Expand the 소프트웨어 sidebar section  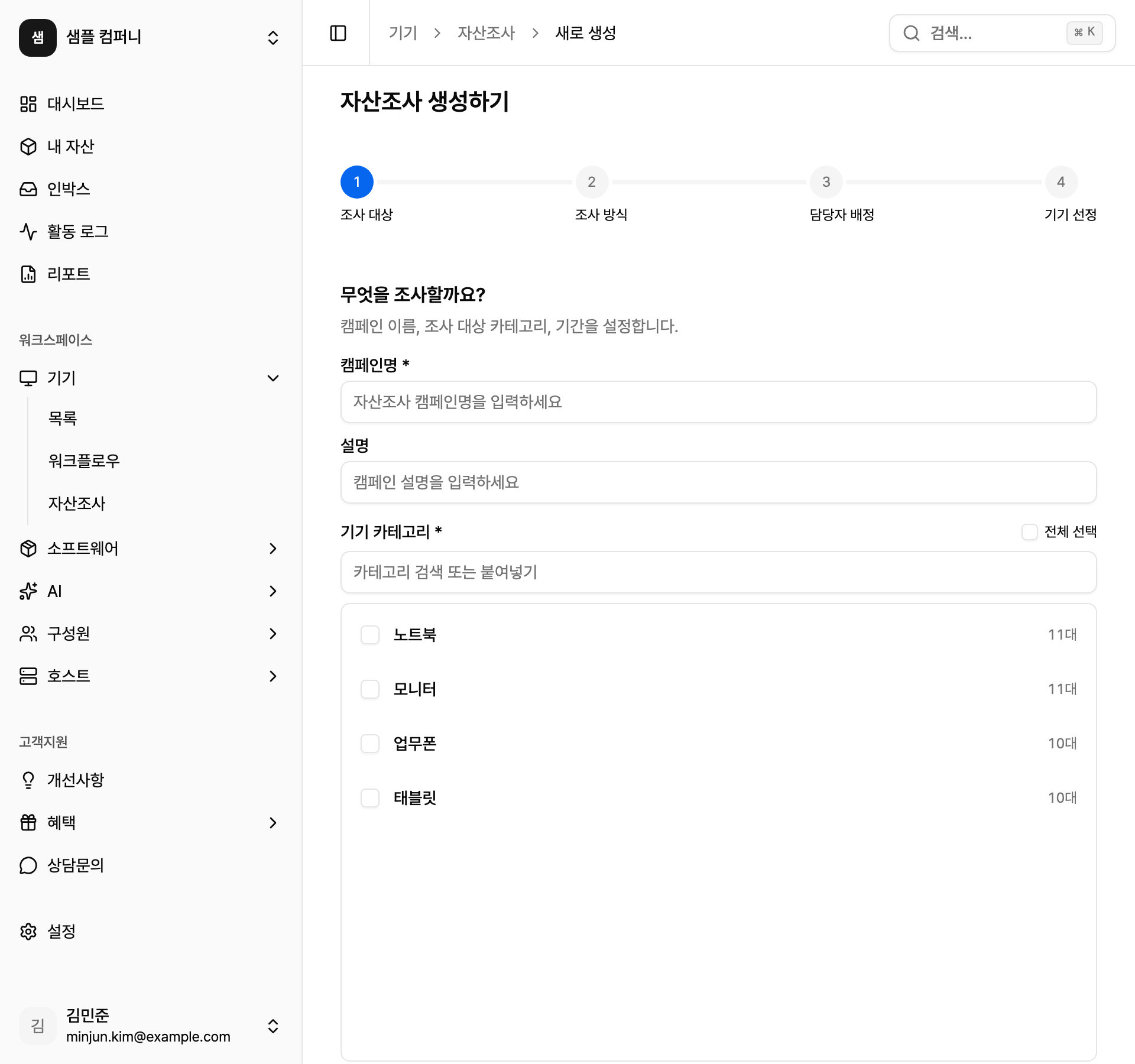(273, 549)
